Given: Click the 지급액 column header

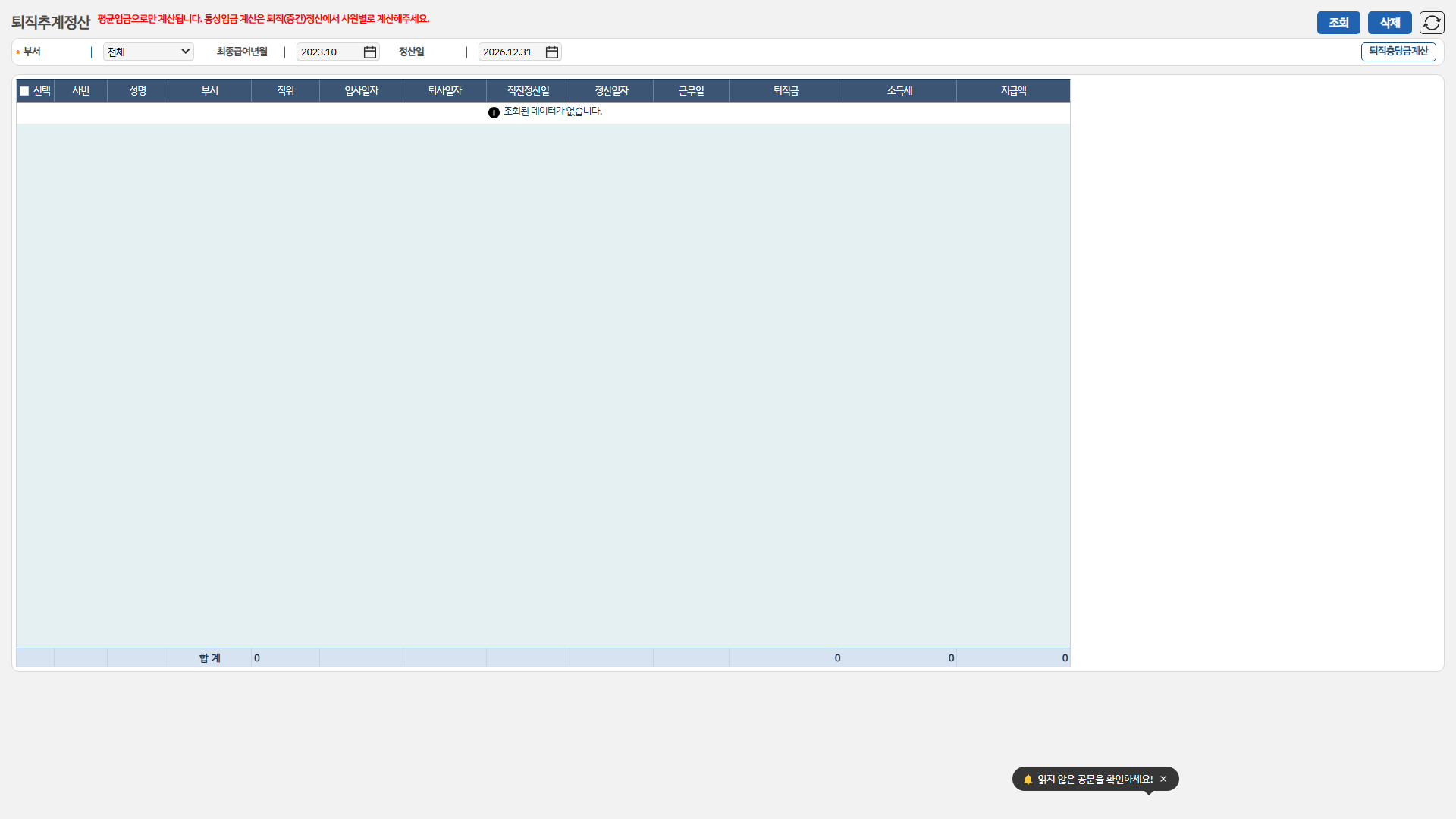Looking at the screenshot, I should point(1013,91).
